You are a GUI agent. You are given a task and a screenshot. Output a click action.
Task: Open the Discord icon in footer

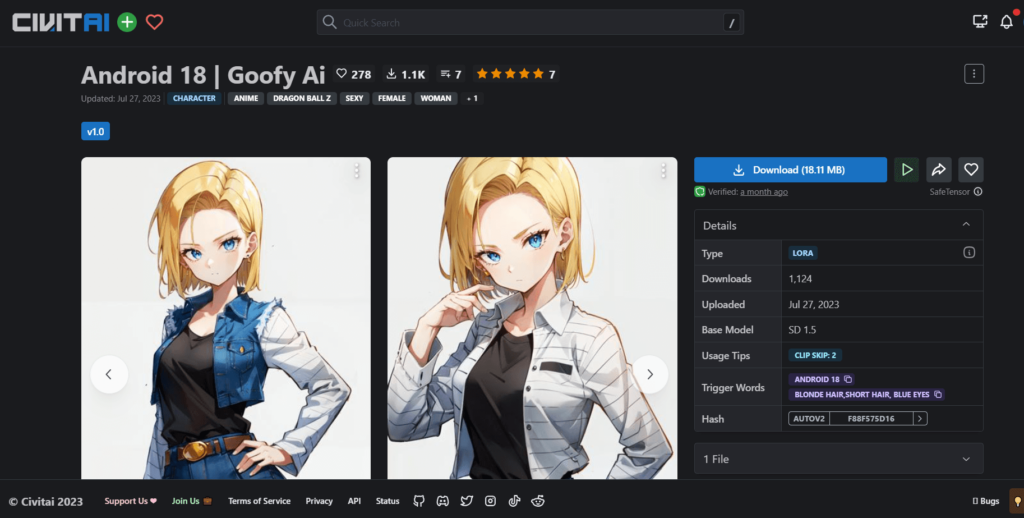click(x=443, y=501)
